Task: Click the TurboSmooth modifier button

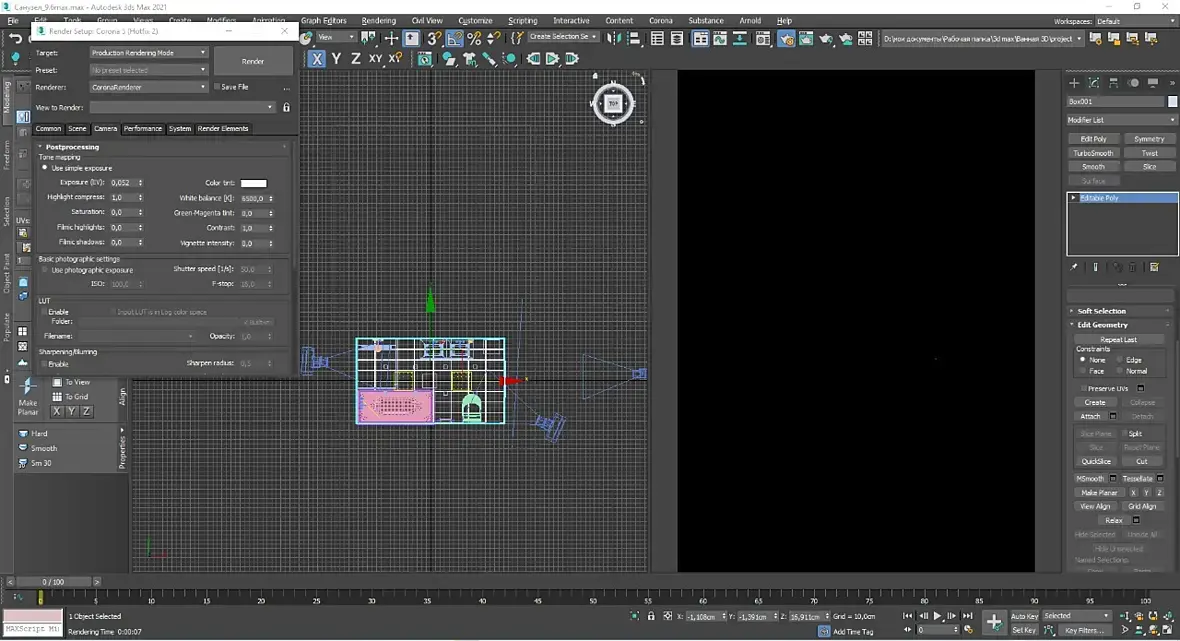Action: click(1093, 153)
